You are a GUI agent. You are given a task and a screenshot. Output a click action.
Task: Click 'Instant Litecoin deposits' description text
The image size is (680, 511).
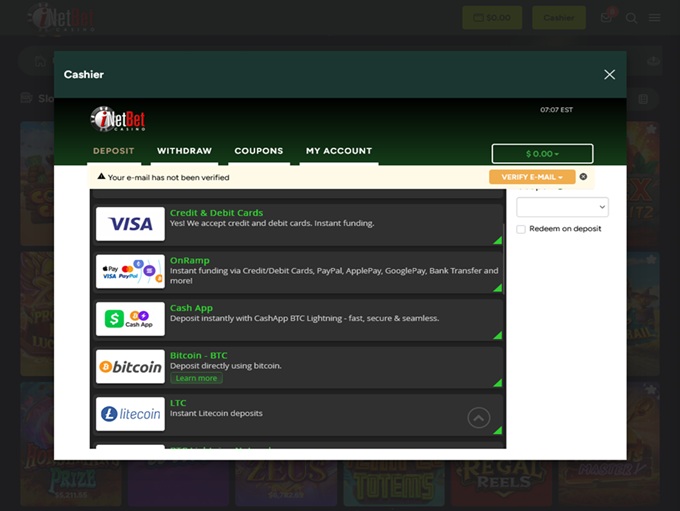[x=216, y=413]
